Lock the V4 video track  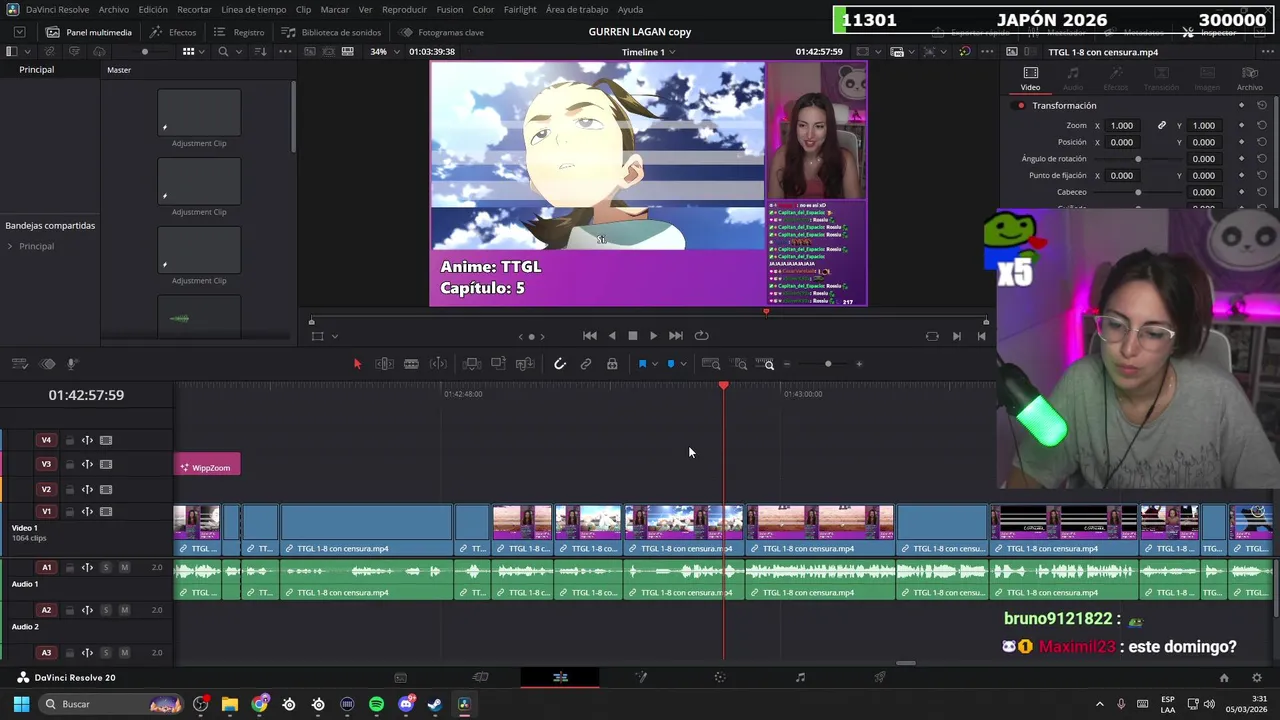[69, 441]
